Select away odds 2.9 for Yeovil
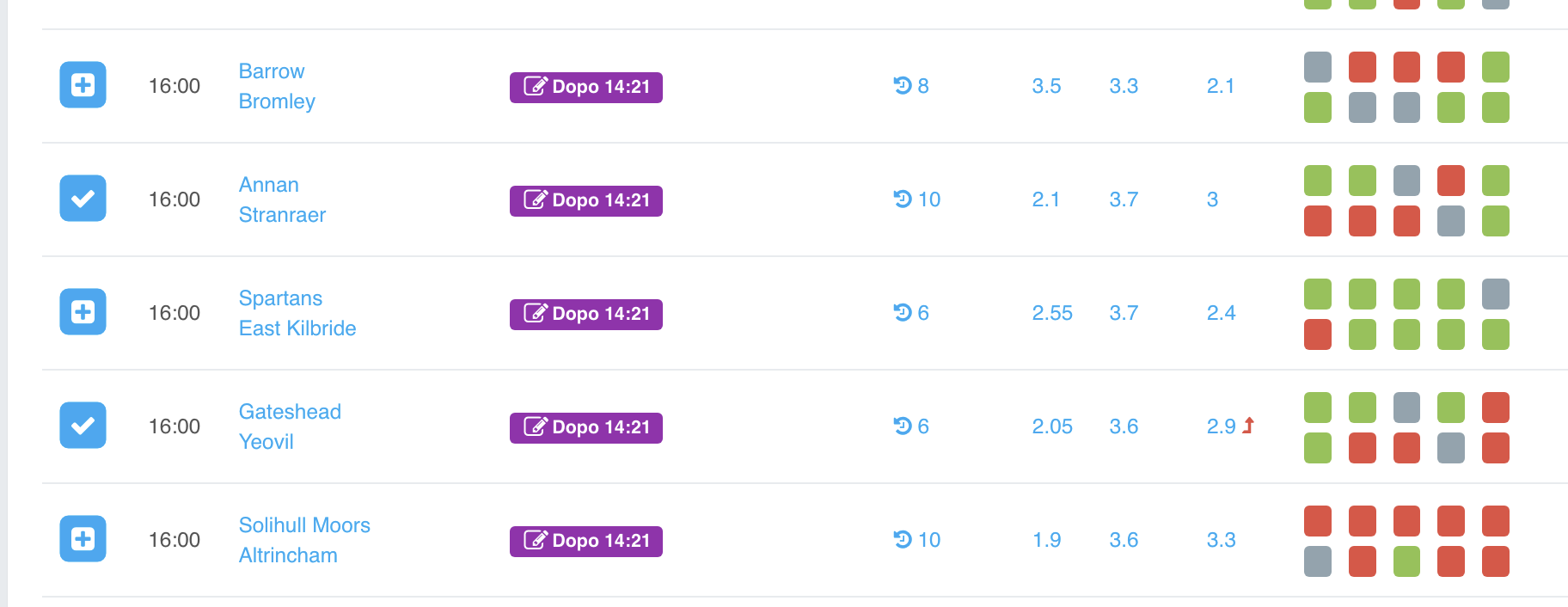The width and height of the screenshot is (1568, 607). 1221,426
